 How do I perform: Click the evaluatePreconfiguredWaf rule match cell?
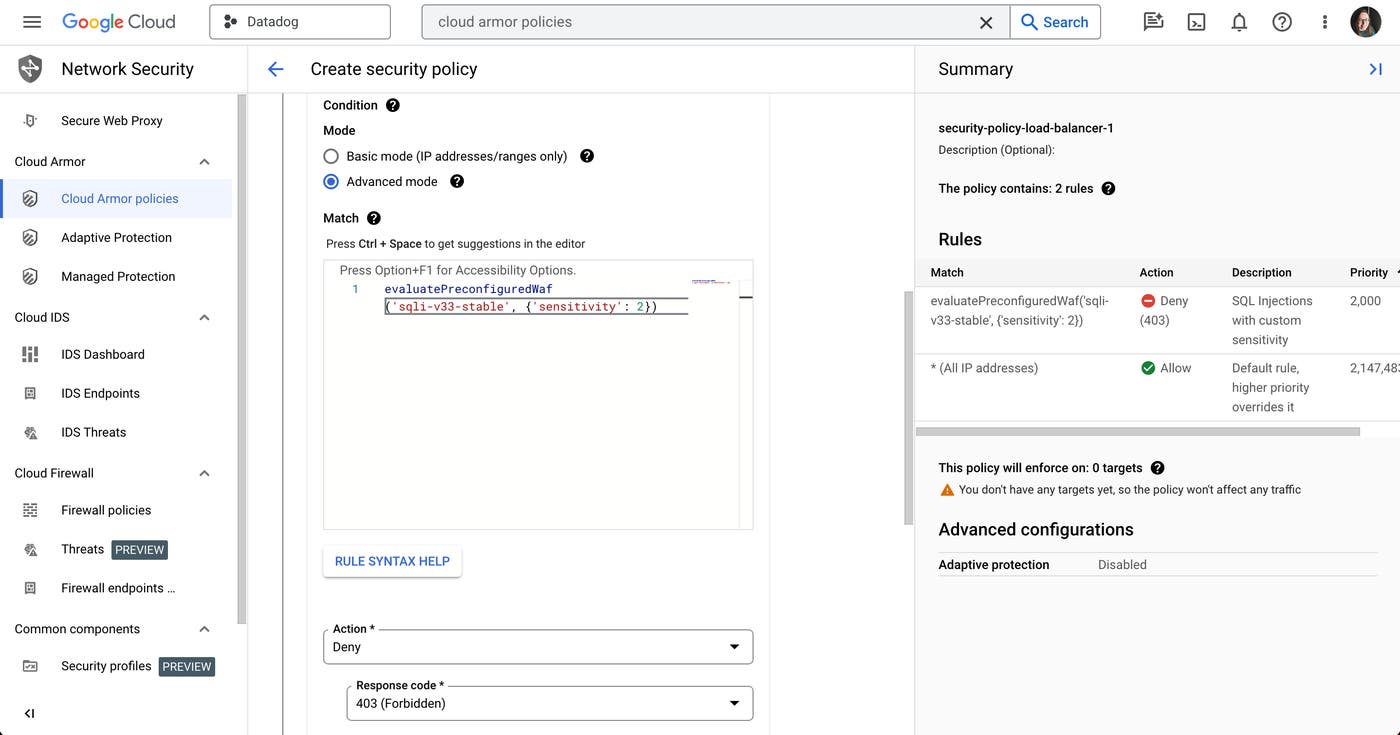click(x=1021, y=310)
